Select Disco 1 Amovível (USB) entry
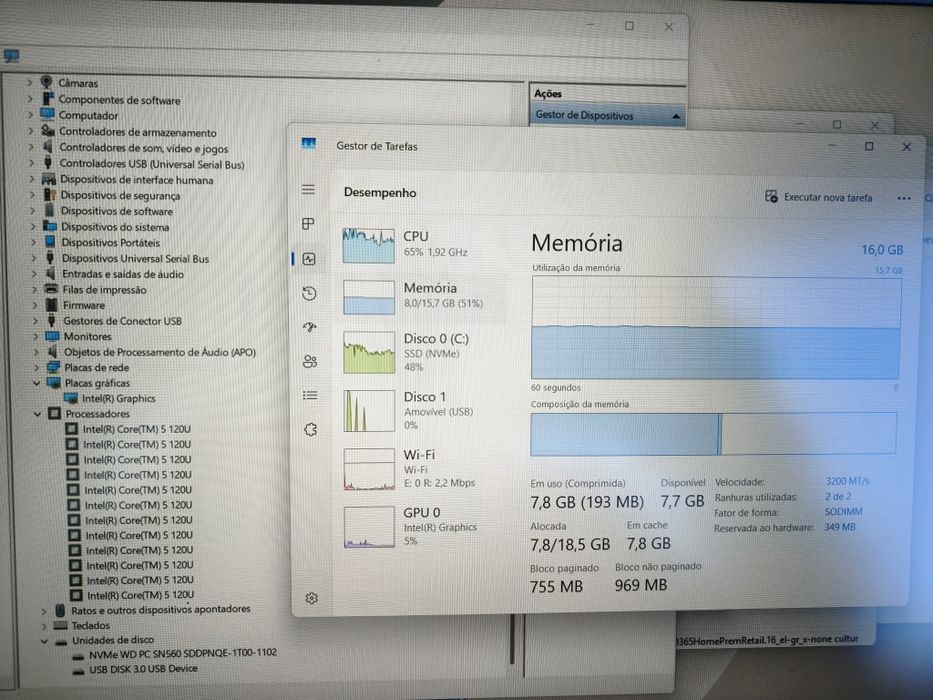The image size is (933, 700). coord(424,410)
